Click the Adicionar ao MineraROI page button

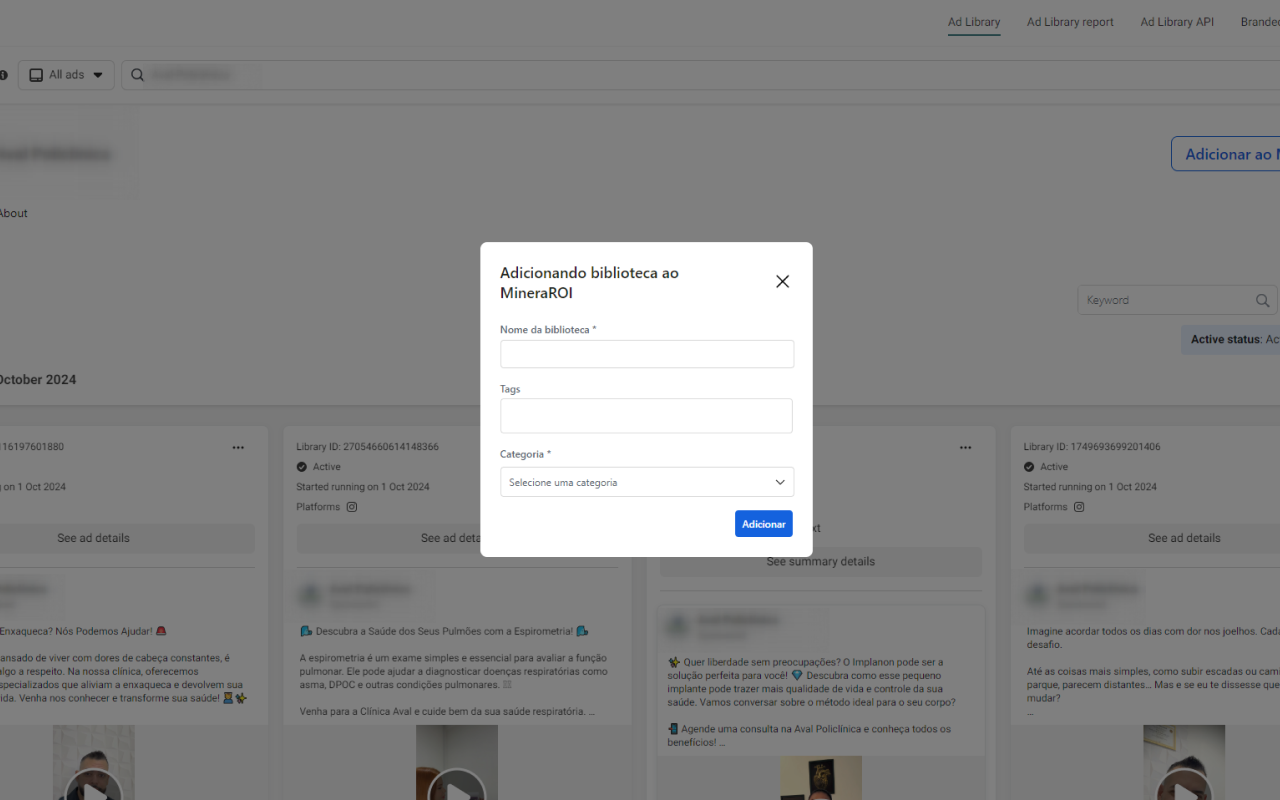[x=1226, y=154]
